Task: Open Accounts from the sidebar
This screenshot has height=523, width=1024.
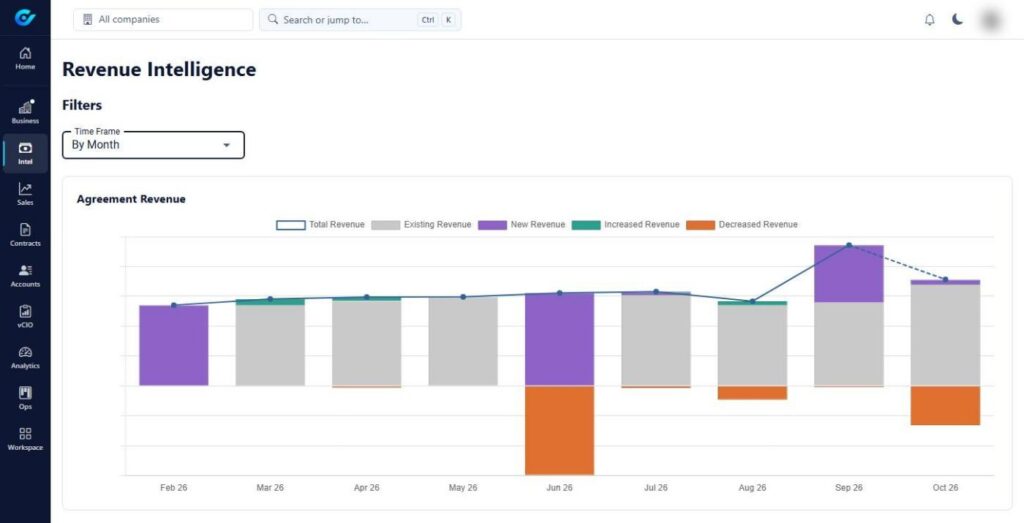Action: coord(25,276)
